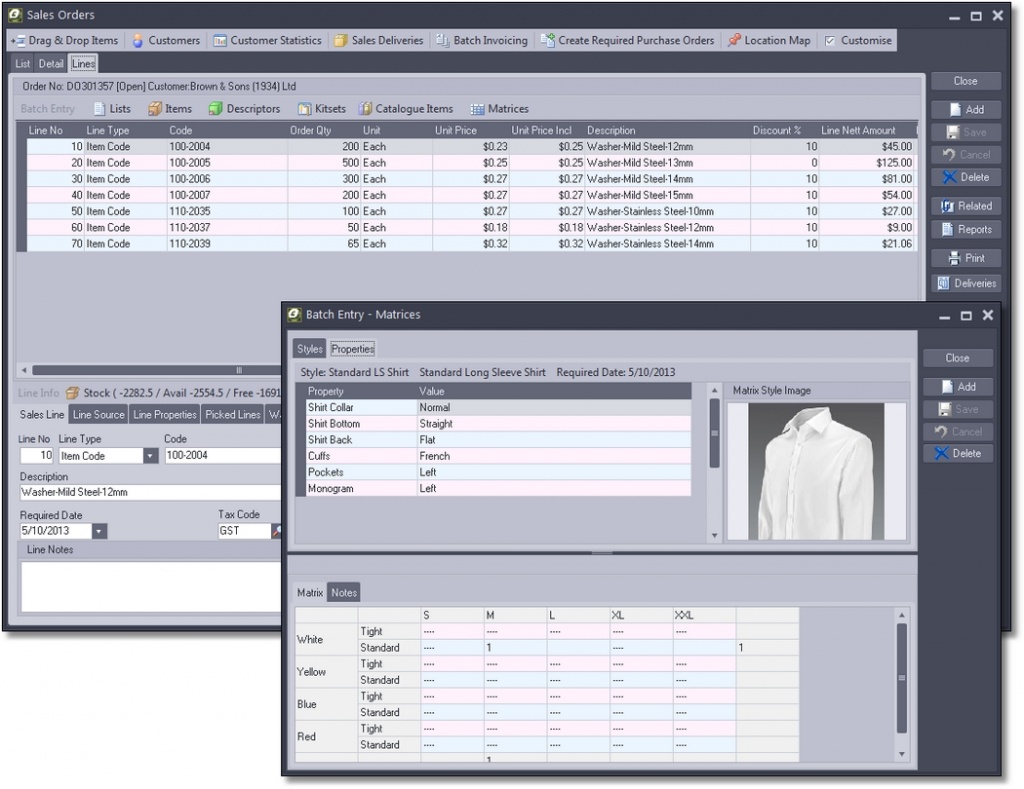Click the Reports button
1024x789 pixels.
pos(965,230)
